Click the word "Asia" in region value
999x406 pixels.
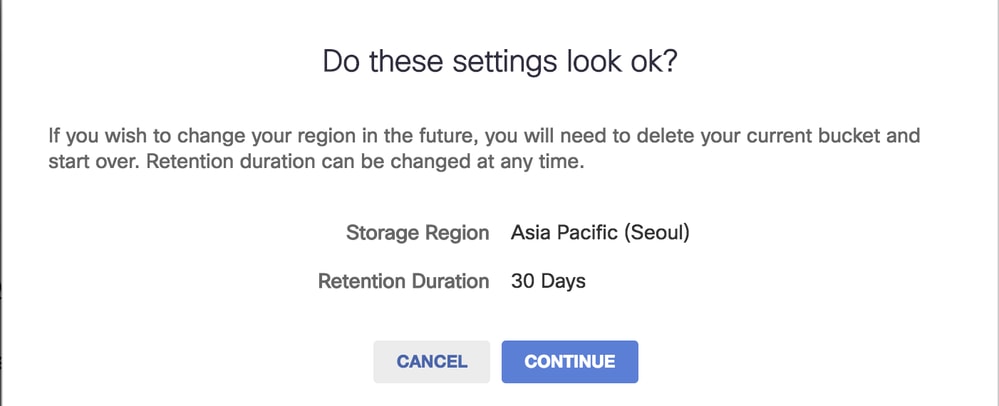point(531,233)
